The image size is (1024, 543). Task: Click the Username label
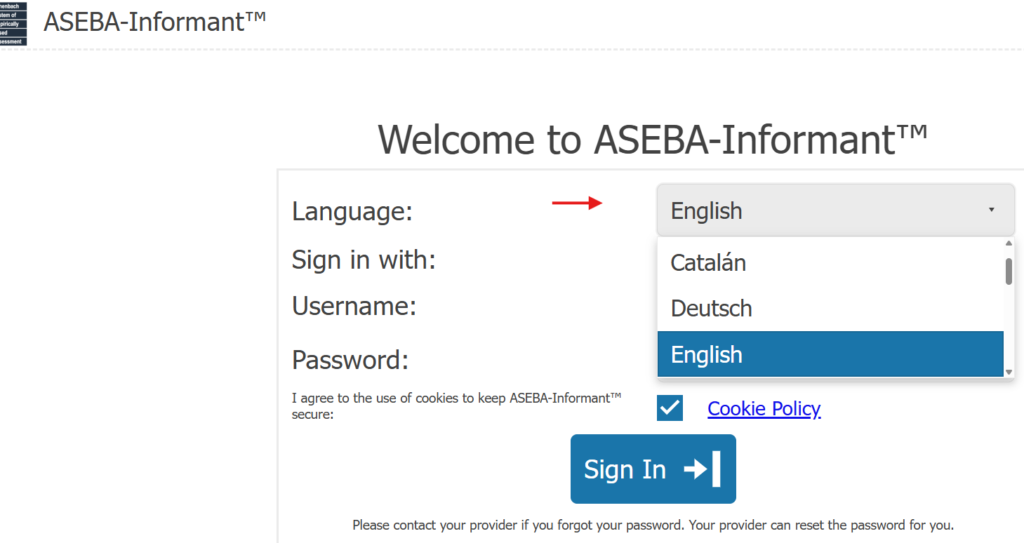pos(353,306)
